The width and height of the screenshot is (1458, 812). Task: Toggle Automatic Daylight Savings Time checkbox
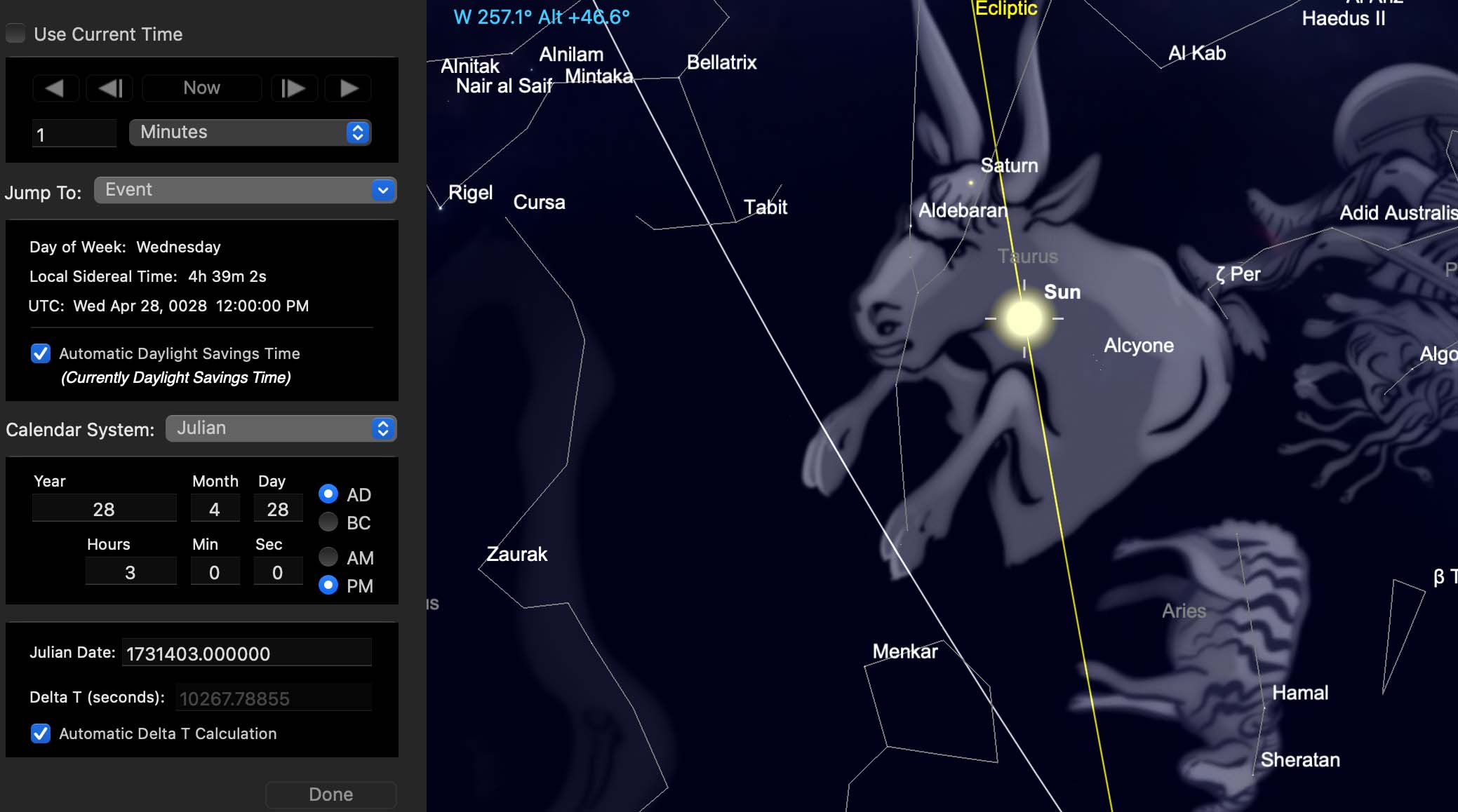pyautogui.click(x=41, y=353)
